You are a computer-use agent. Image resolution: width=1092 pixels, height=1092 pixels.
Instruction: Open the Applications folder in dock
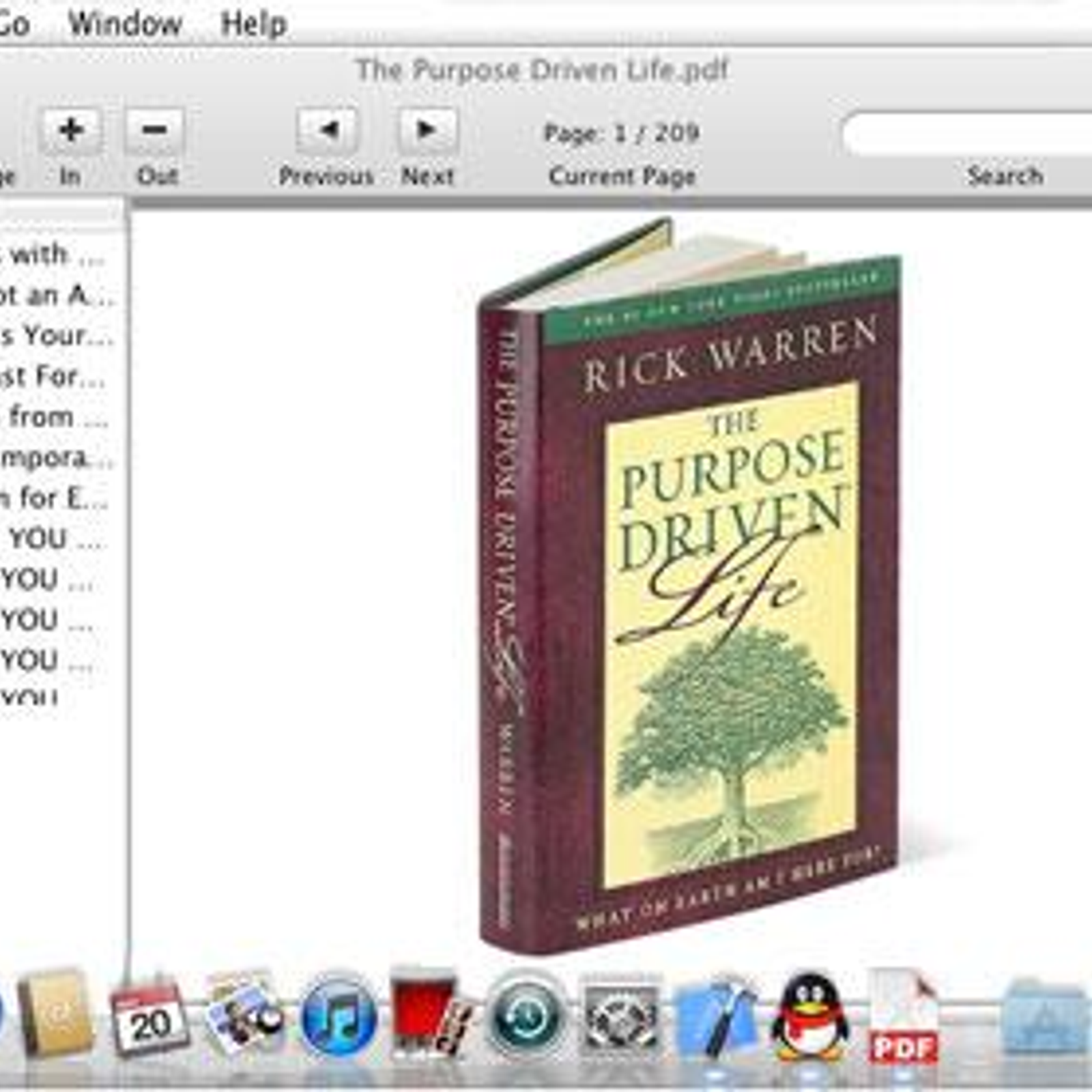click(1048, 1017)
